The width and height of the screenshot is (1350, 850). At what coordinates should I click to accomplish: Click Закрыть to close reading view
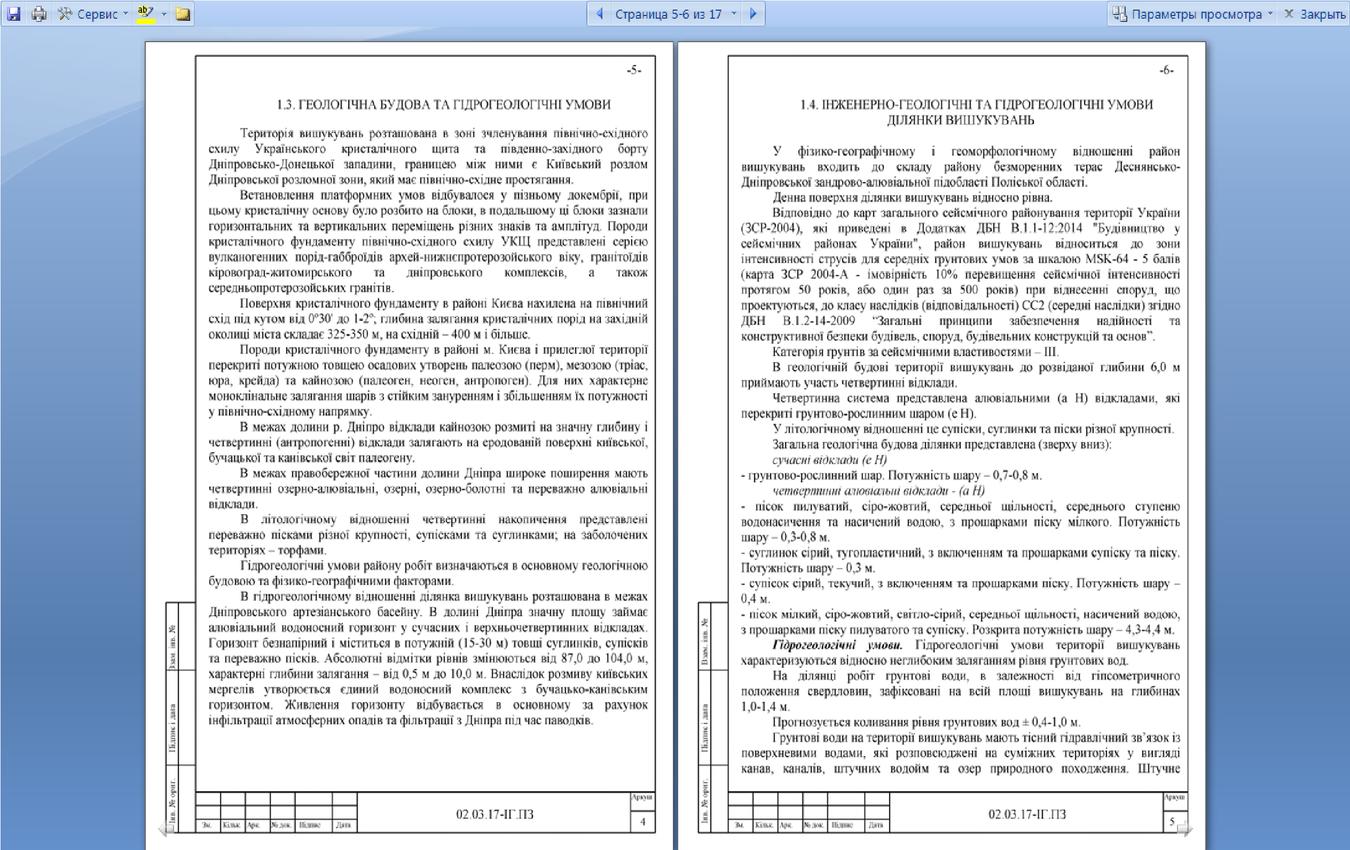[1315, 14]
